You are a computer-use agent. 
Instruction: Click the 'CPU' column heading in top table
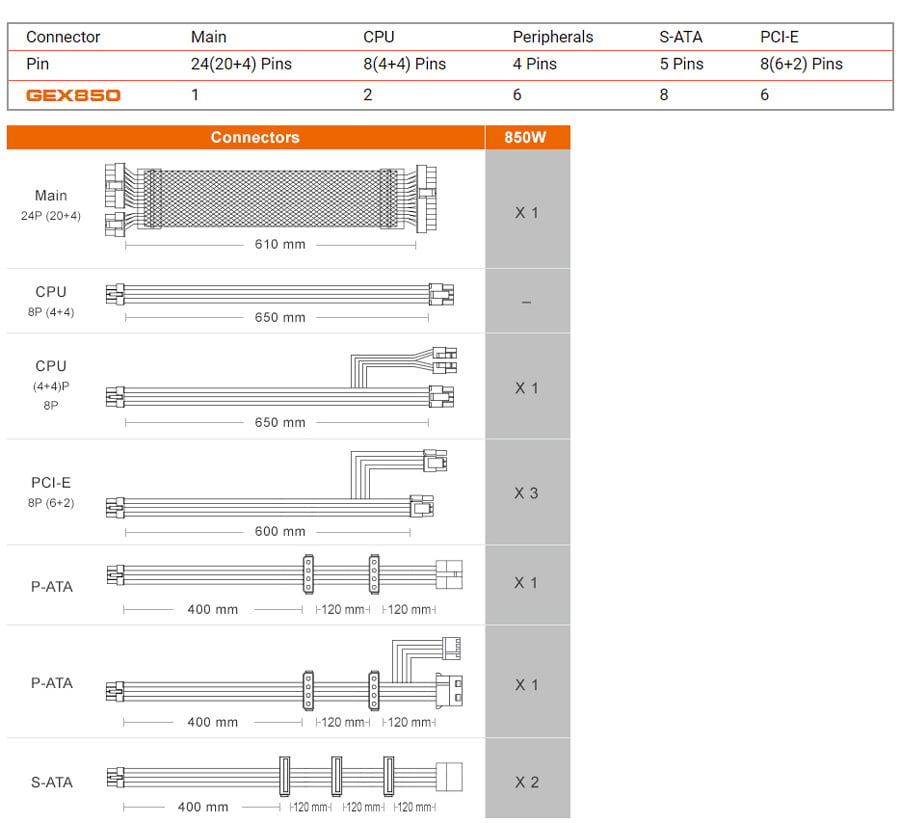(379, 37)
